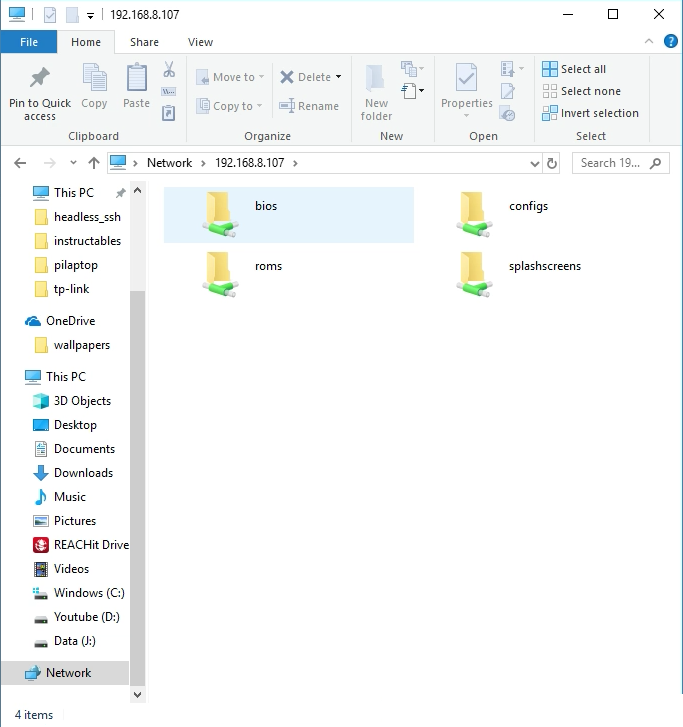The height and width of the screenshot is (727, 683).
Task: Click the Refresh button beside address bar
Action: pyautogui.click(x=552, y=163)
